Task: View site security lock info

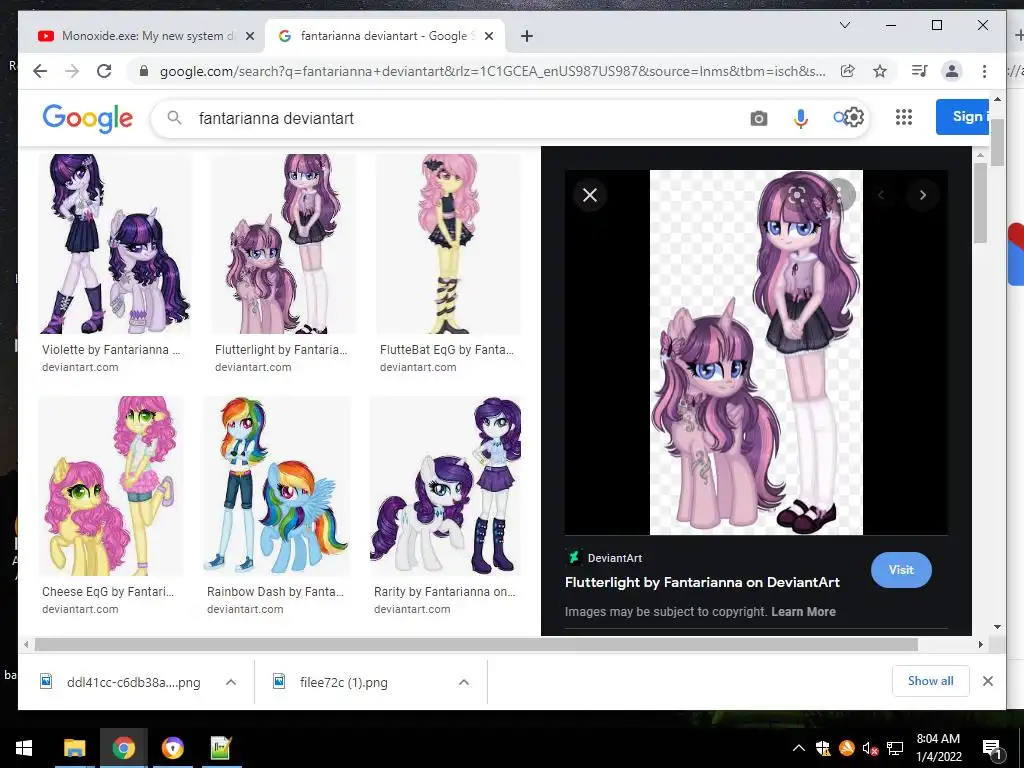Action: click(144, 71)
